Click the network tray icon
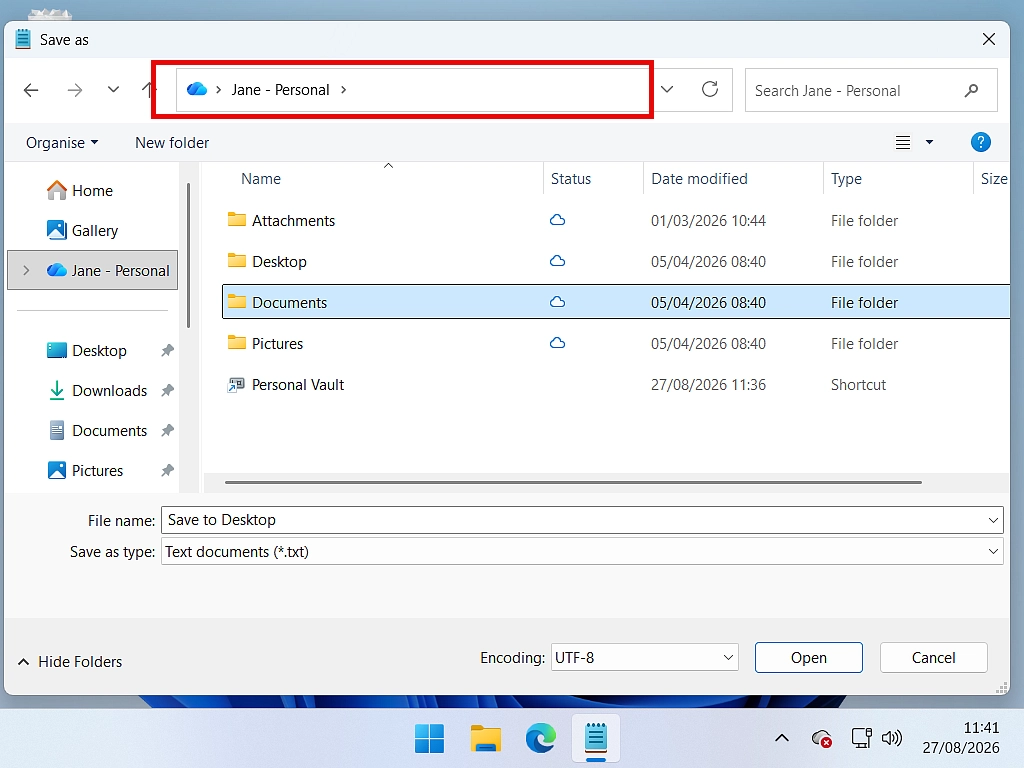 861,739
